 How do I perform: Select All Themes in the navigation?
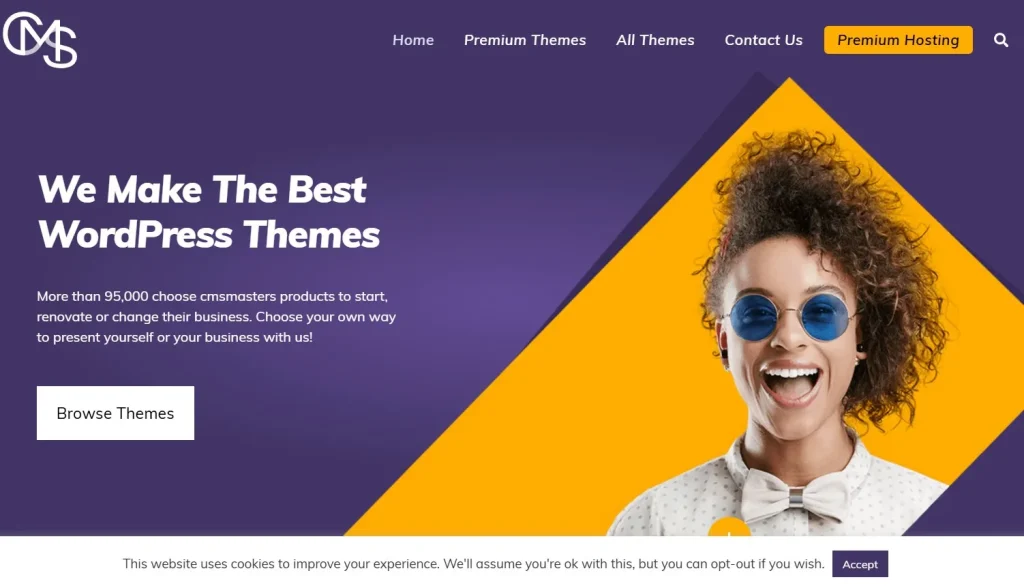point(655,40)
